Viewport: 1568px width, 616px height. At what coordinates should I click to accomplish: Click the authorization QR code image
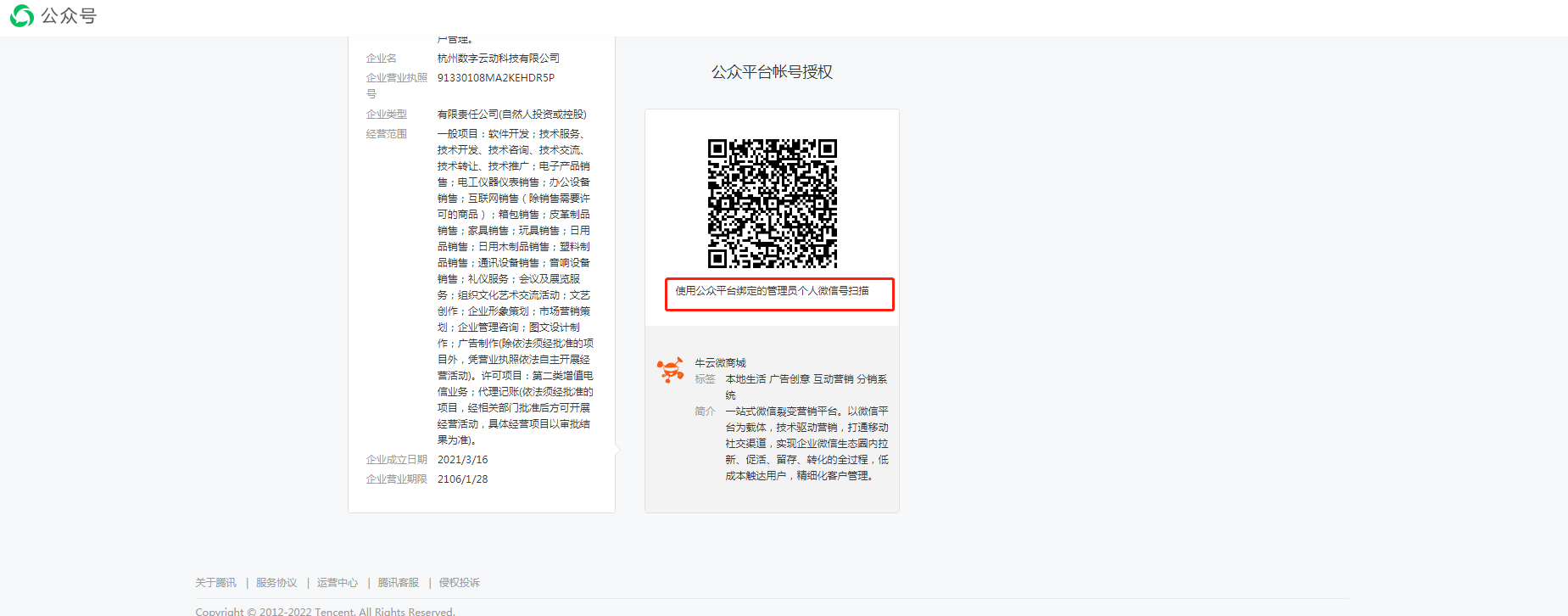coord(773,204)
